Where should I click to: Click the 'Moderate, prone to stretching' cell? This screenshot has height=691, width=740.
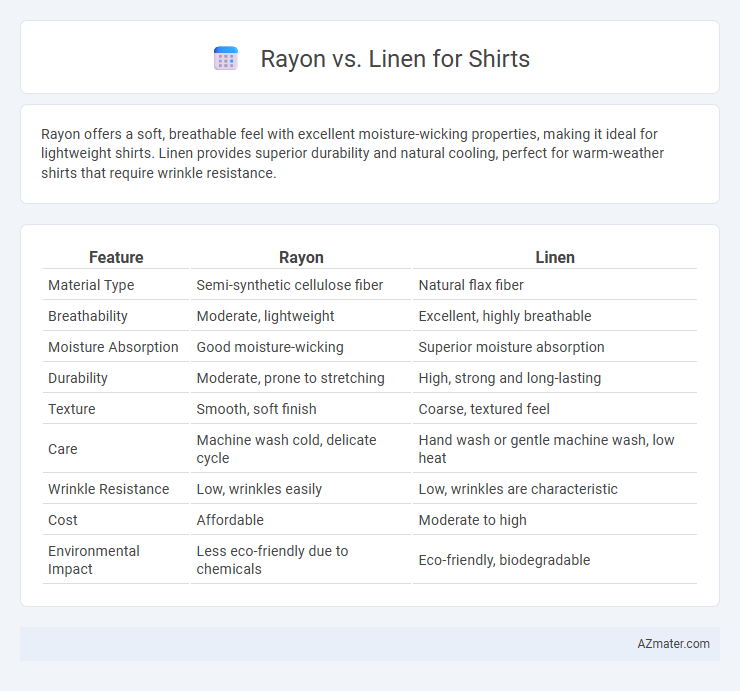point(301,378)
